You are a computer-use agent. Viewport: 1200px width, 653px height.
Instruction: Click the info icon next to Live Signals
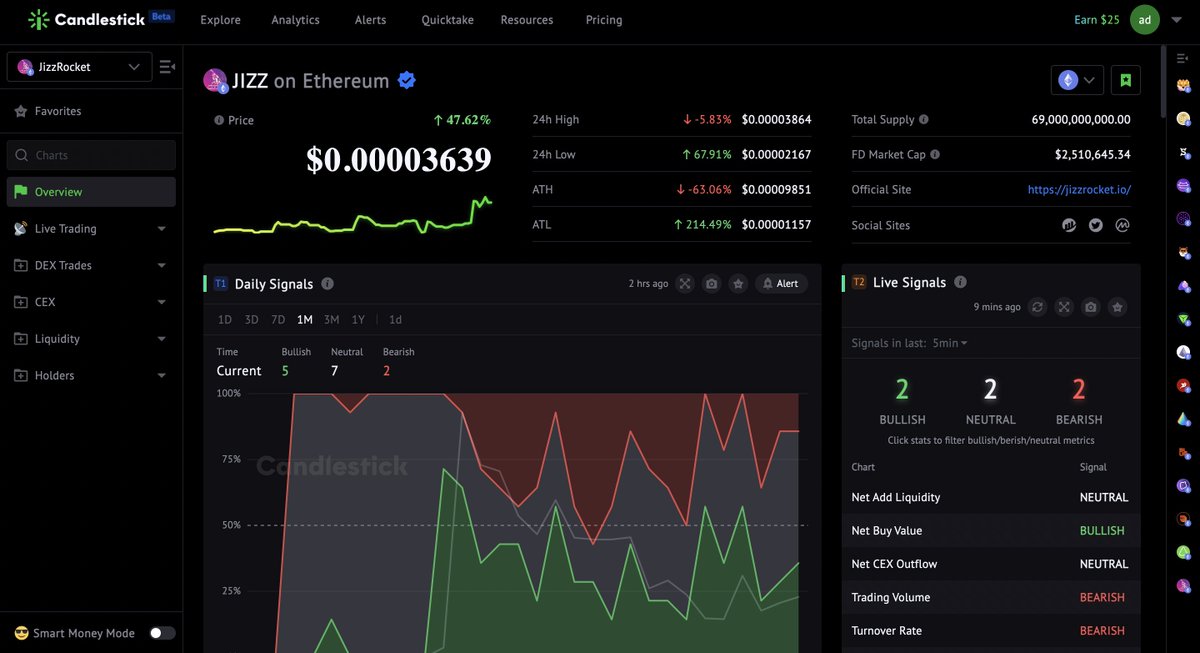tap(961, 282)
